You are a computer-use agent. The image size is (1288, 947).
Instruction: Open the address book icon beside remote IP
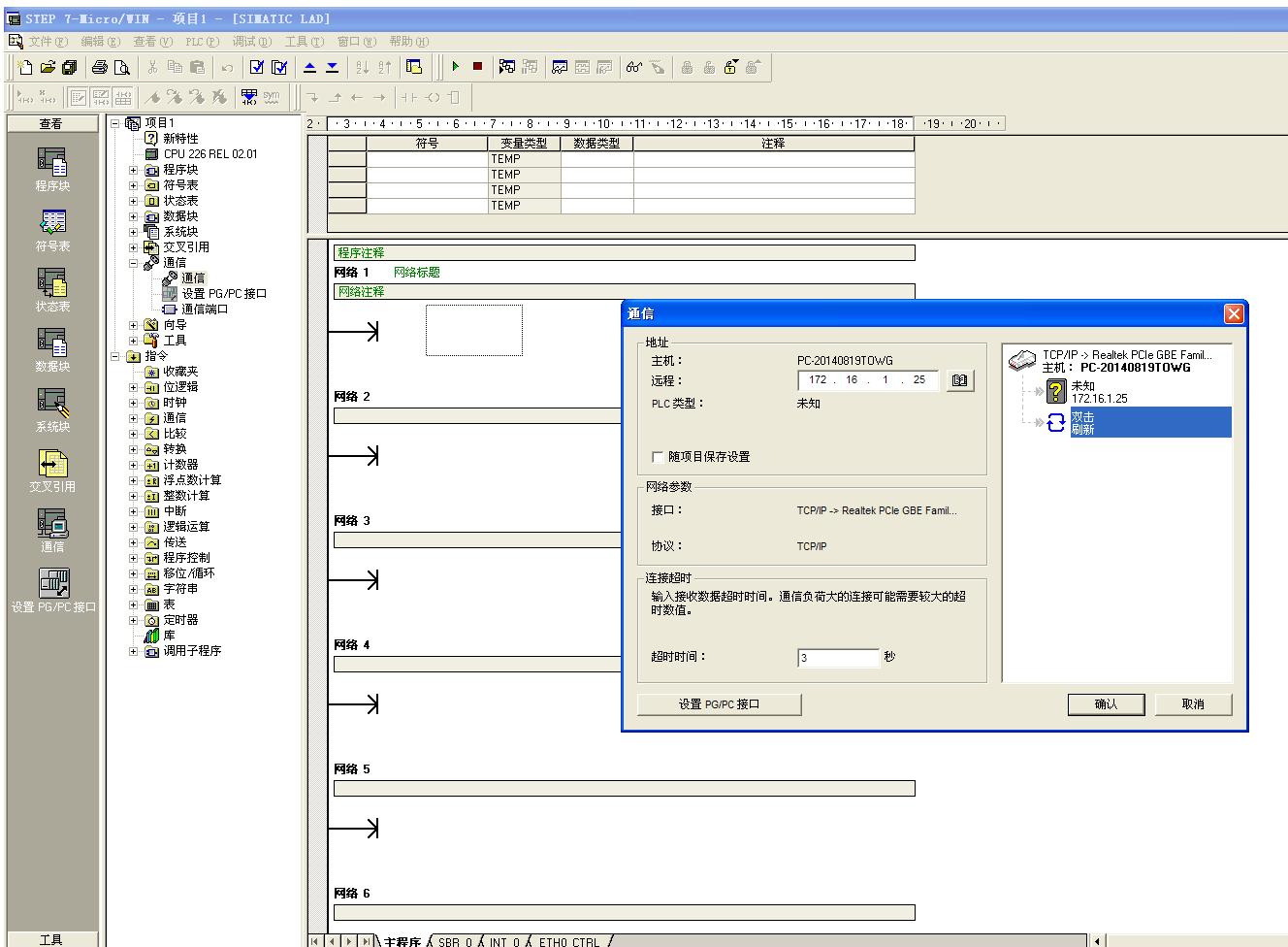tap(959, 380)
